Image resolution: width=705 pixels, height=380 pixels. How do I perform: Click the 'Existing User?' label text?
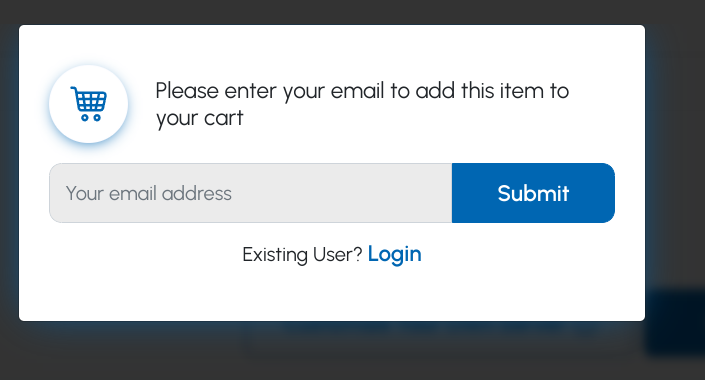302,255
